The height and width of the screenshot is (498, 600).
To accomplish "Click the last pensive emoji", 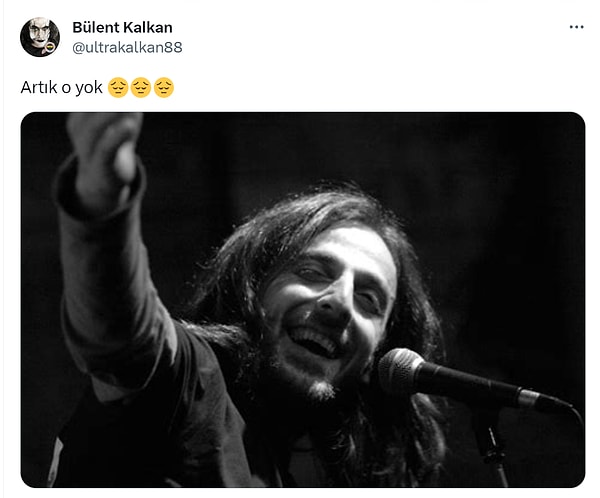I will coord(164,88).
